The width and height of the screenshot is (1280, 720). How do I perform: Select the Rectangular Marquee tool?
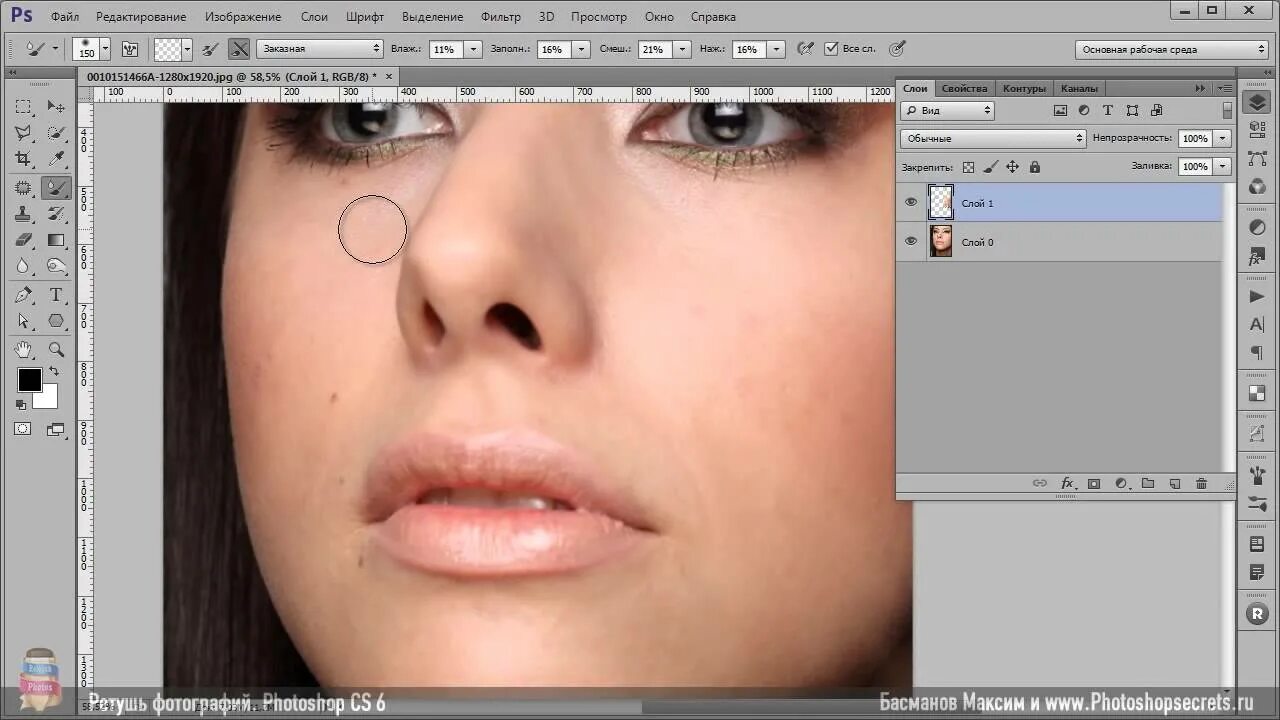23,106
